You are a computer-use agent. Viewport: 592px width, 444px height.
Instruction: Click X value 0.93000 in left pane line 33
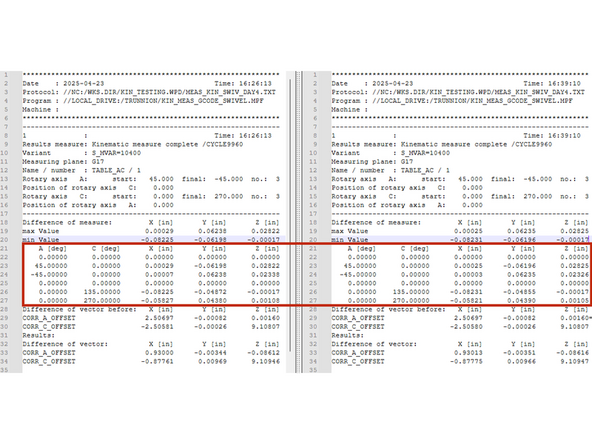coord(159,353)
